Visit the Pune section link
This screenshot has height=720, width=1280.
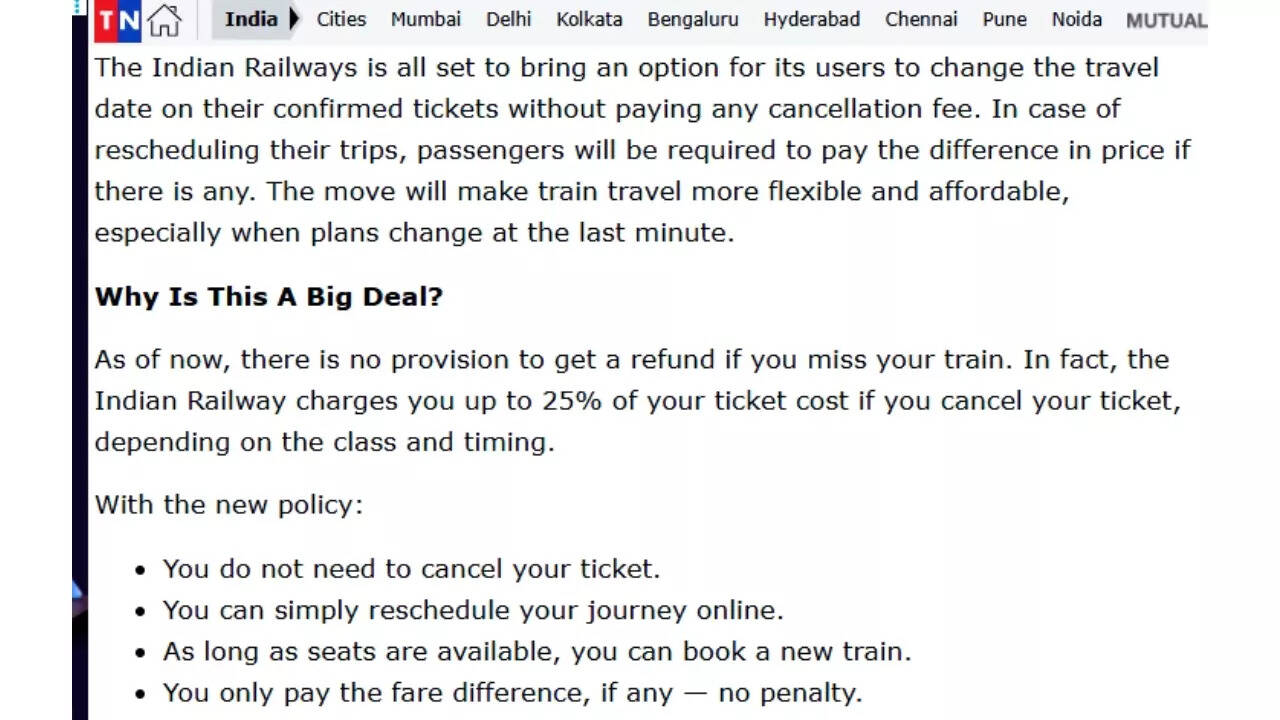(x=1005, y=19)
